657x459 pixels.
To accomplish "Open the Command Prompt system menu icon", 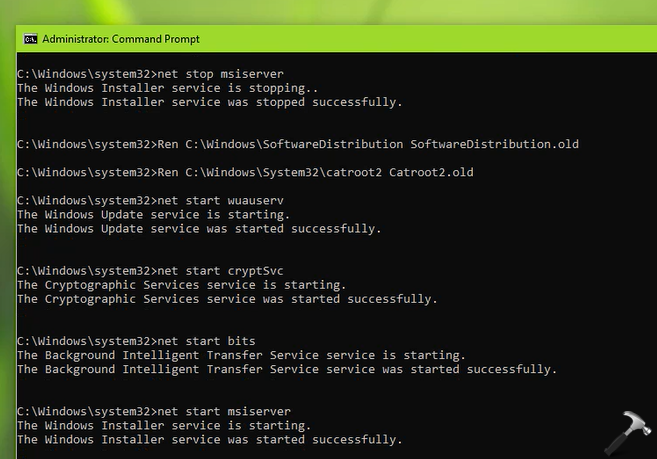I will coord(31,39).
